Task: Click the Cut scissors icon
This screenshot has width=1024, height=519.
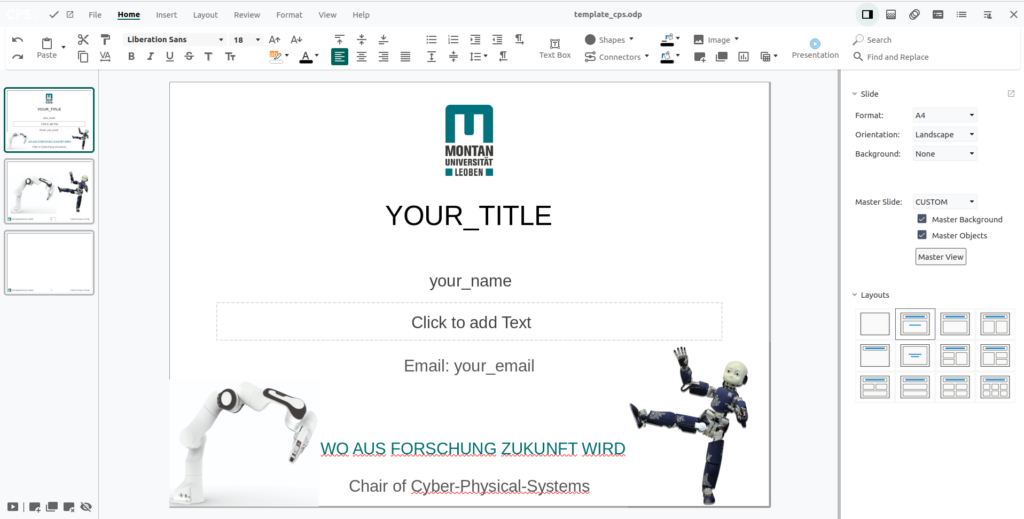Action: 83,40
